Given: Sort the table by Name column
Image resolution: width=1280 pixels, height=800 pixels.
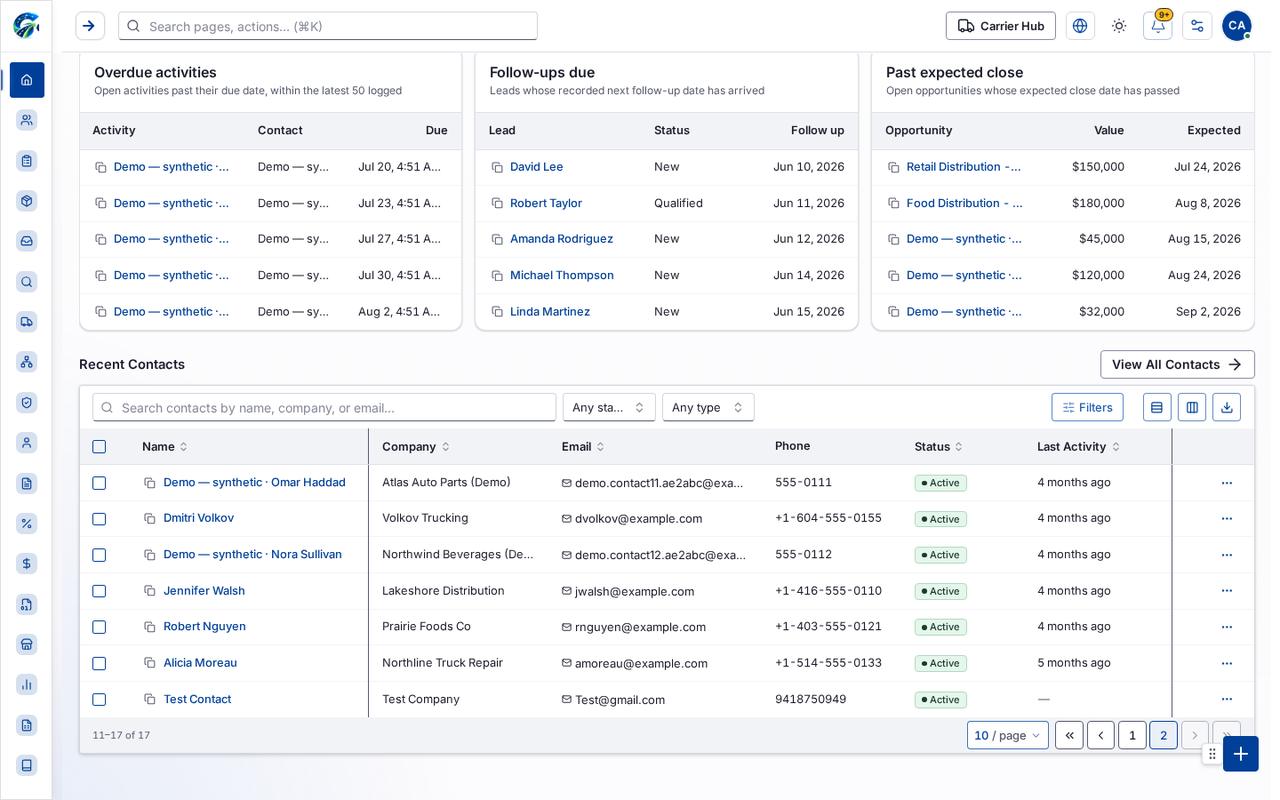Looking at the screenshot, I should 165,447.
